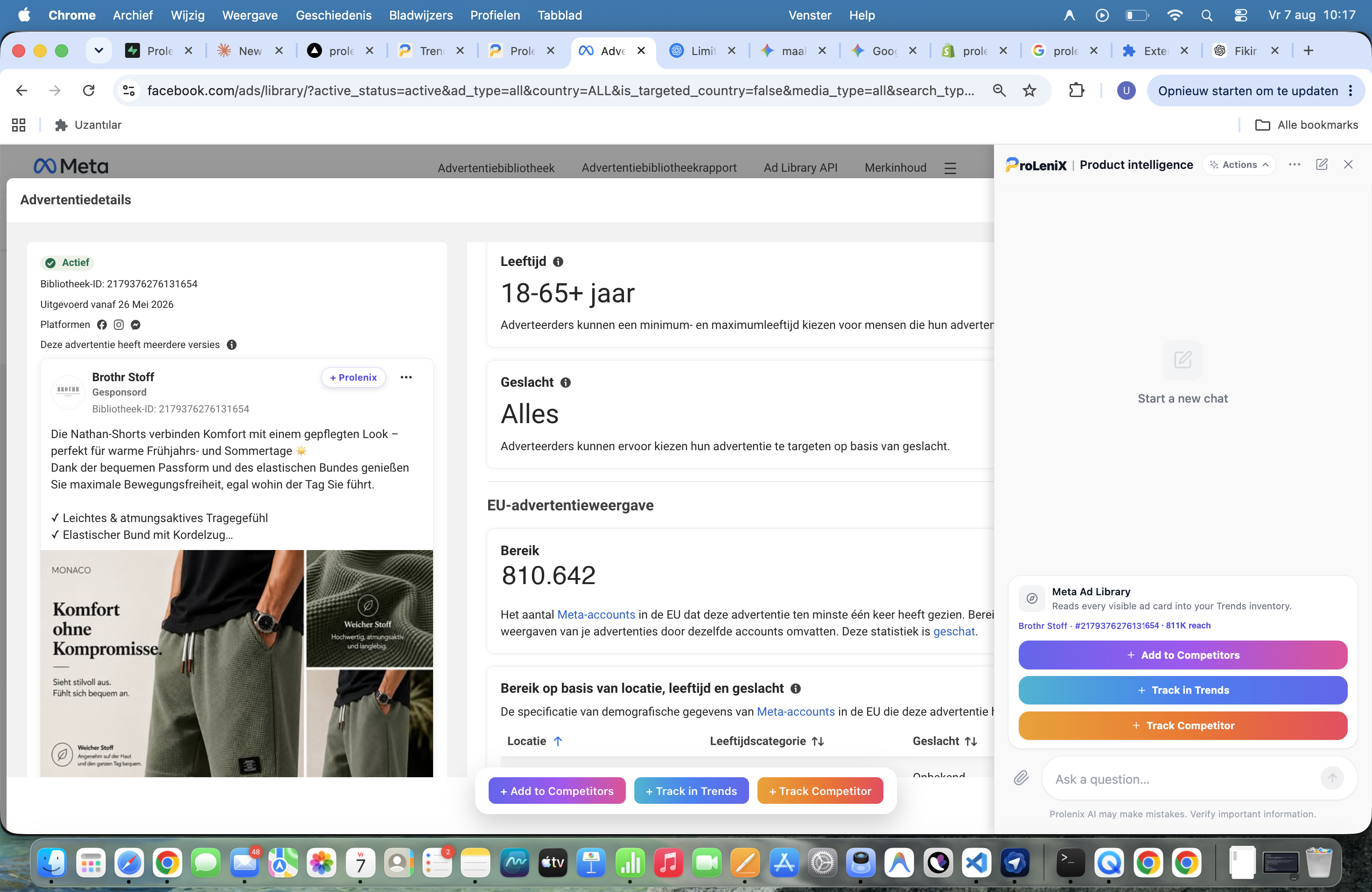This screenshot has height=892, width=1372.
Task: Click the Bereik value '810.642'
Action: [548, 575]
